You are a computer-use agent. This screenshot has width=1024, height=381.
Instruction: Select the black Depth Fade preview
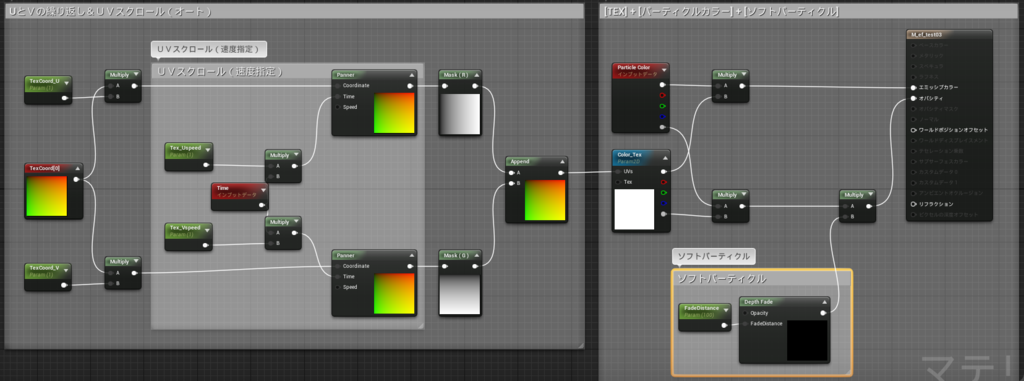[x=807, y=340]
